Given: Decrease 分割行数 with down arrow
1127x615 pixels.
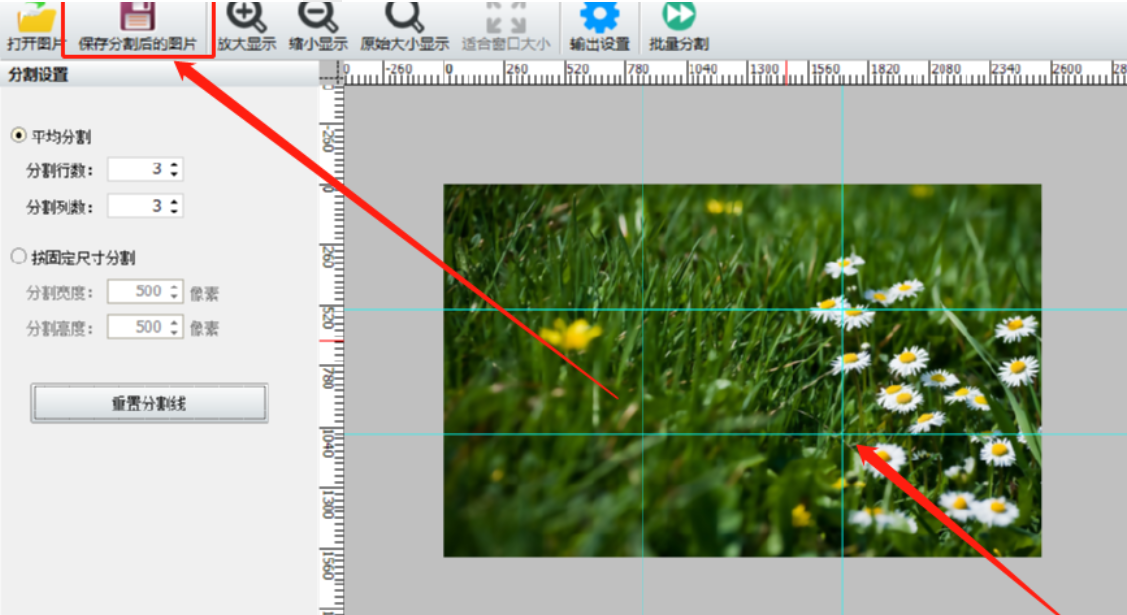Looking at the screenshot, I should click(175, 175).
